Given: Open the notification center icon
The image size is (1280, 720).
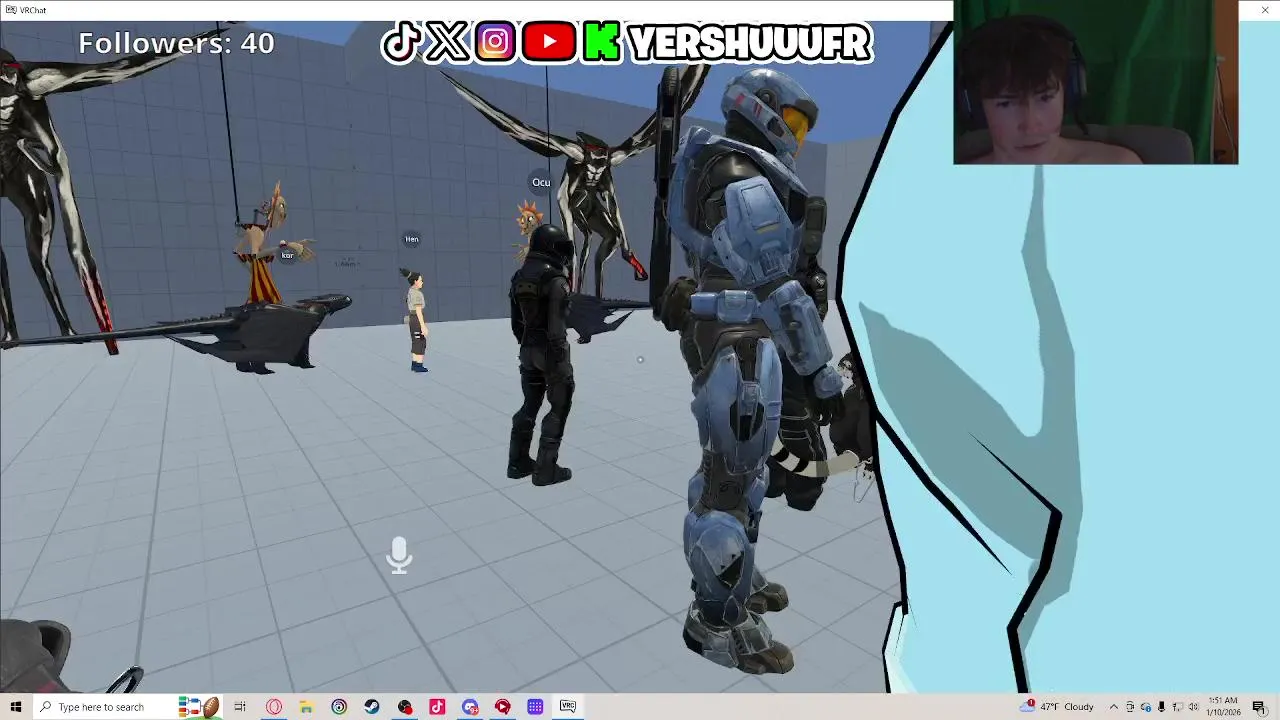Looking at the screenshot, I should [1259, 707].
